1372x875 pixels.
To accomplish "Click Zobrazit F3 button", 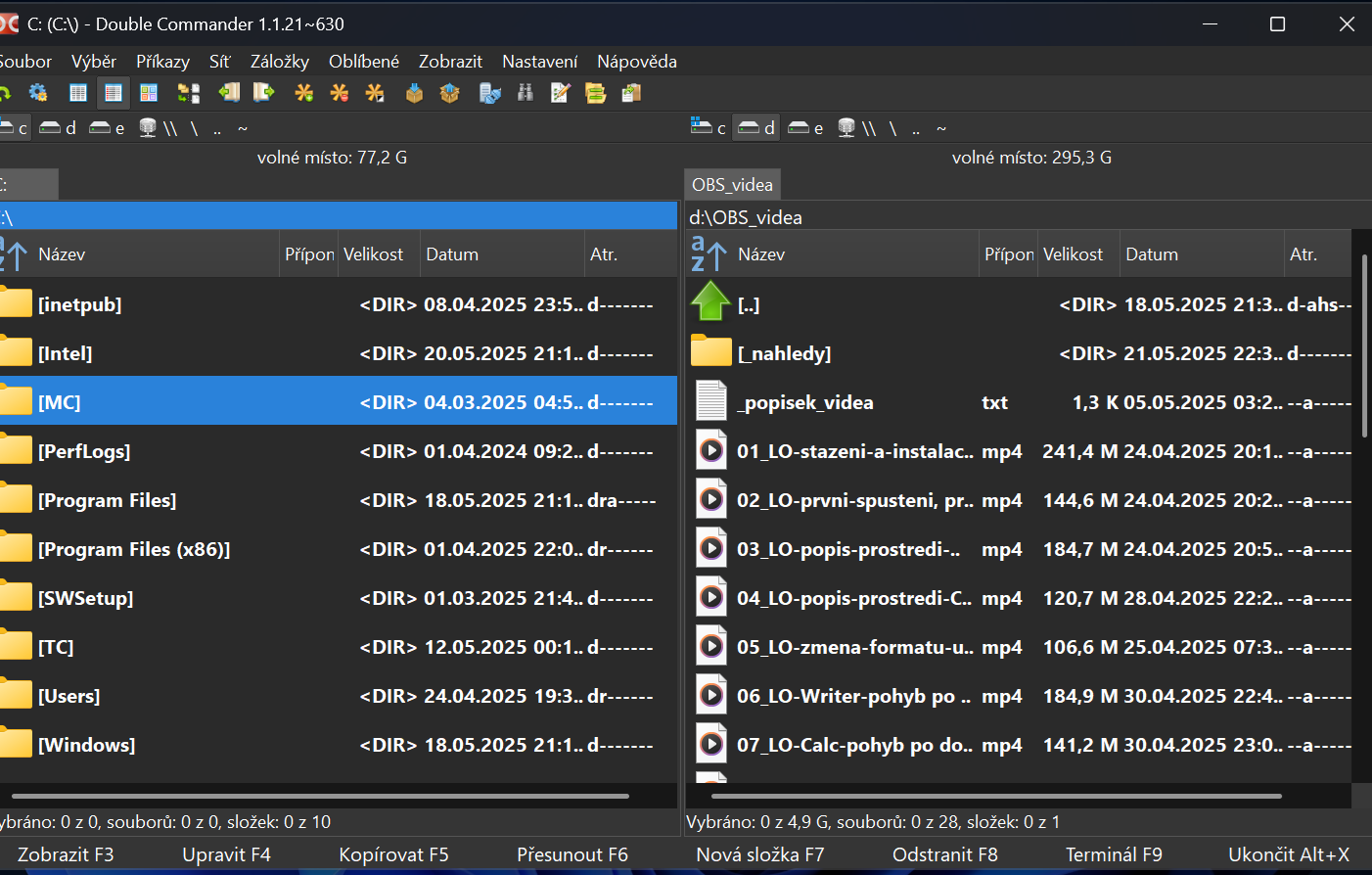I will point(66,854).
